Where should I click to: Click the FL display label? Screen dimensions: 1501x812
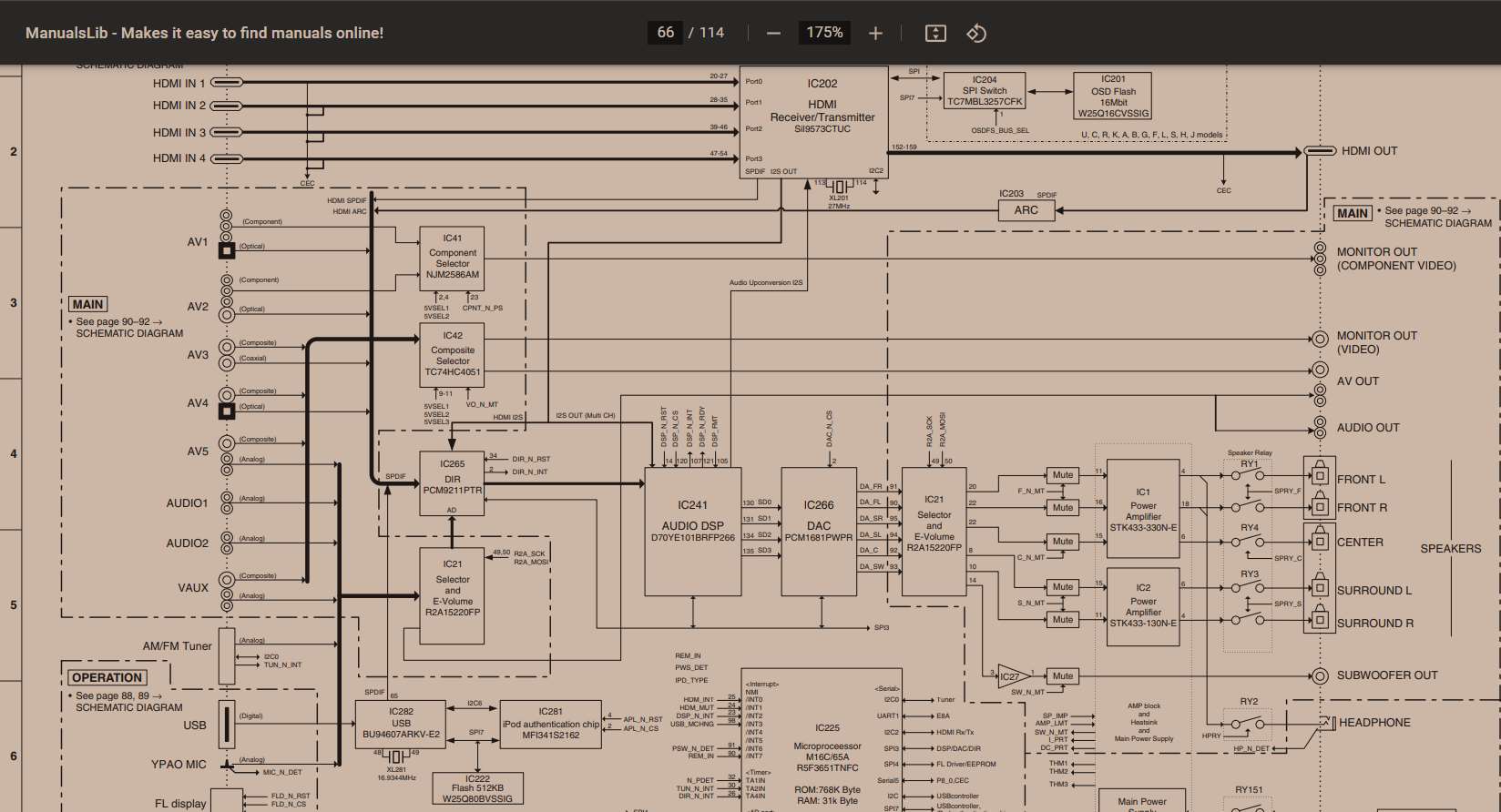[180, 804]
